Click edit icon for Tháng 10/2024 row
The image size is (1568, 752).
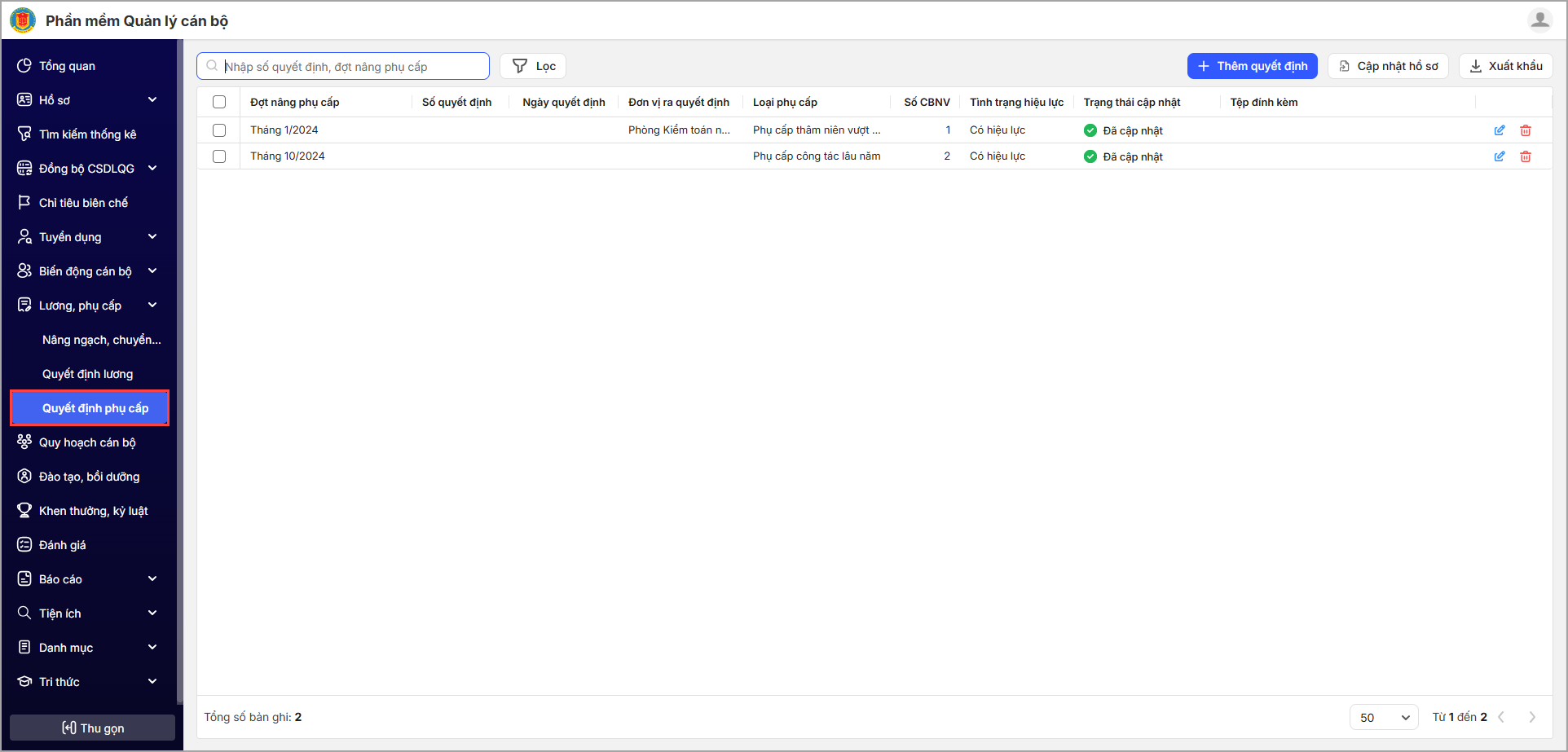(x=1499, y=156)
